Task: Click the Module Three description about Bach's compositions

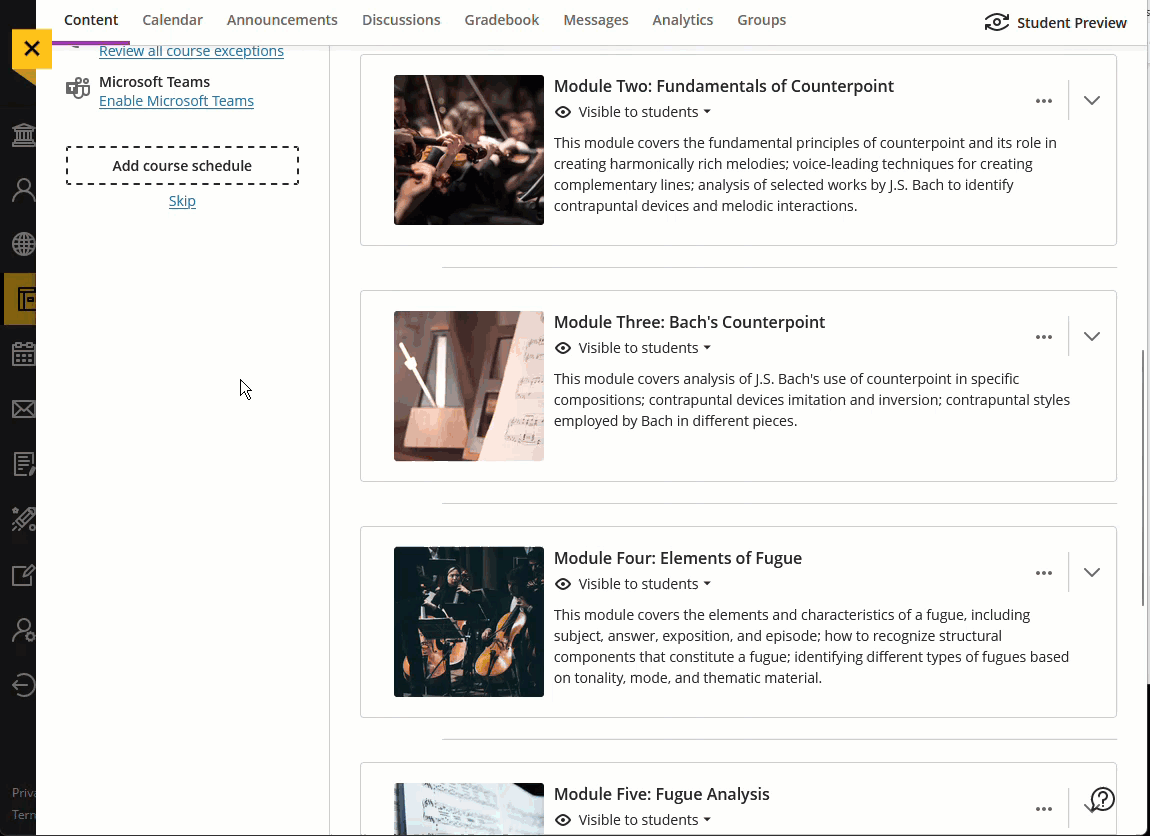Action: click(x=812, y=400)
